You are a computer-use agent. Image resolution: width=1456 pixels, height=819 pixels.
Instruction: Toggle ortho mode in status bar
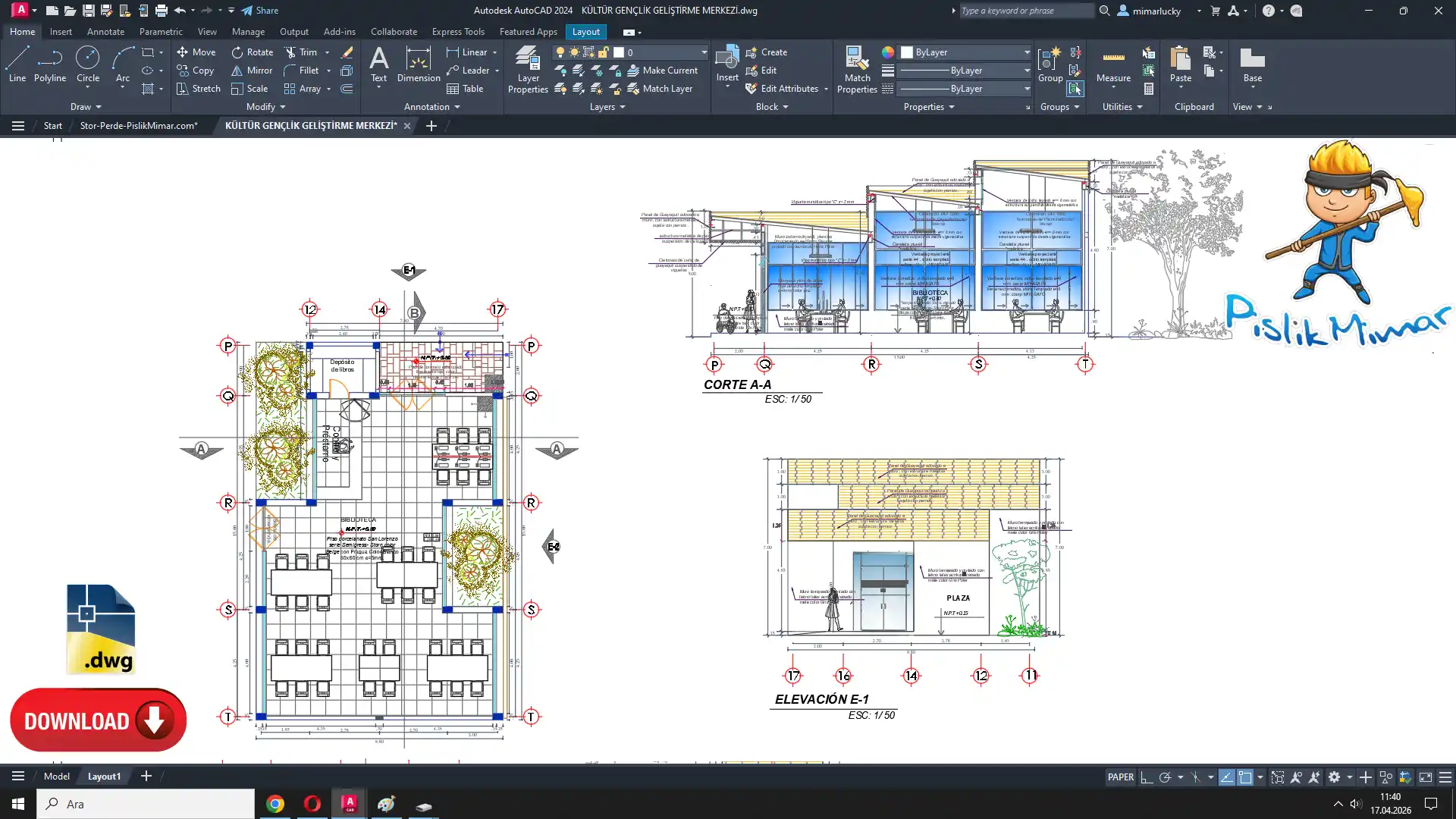click(1147, 777)
